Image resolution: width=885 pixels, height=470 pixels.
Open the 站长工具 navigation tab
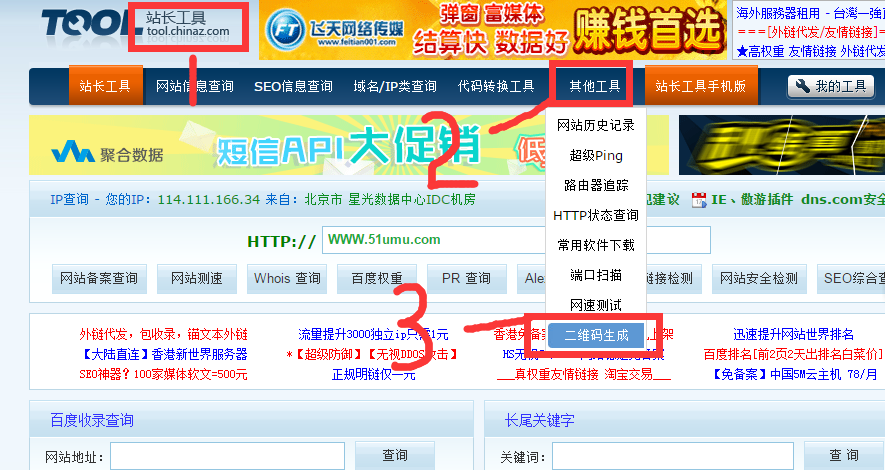point(106,86)
